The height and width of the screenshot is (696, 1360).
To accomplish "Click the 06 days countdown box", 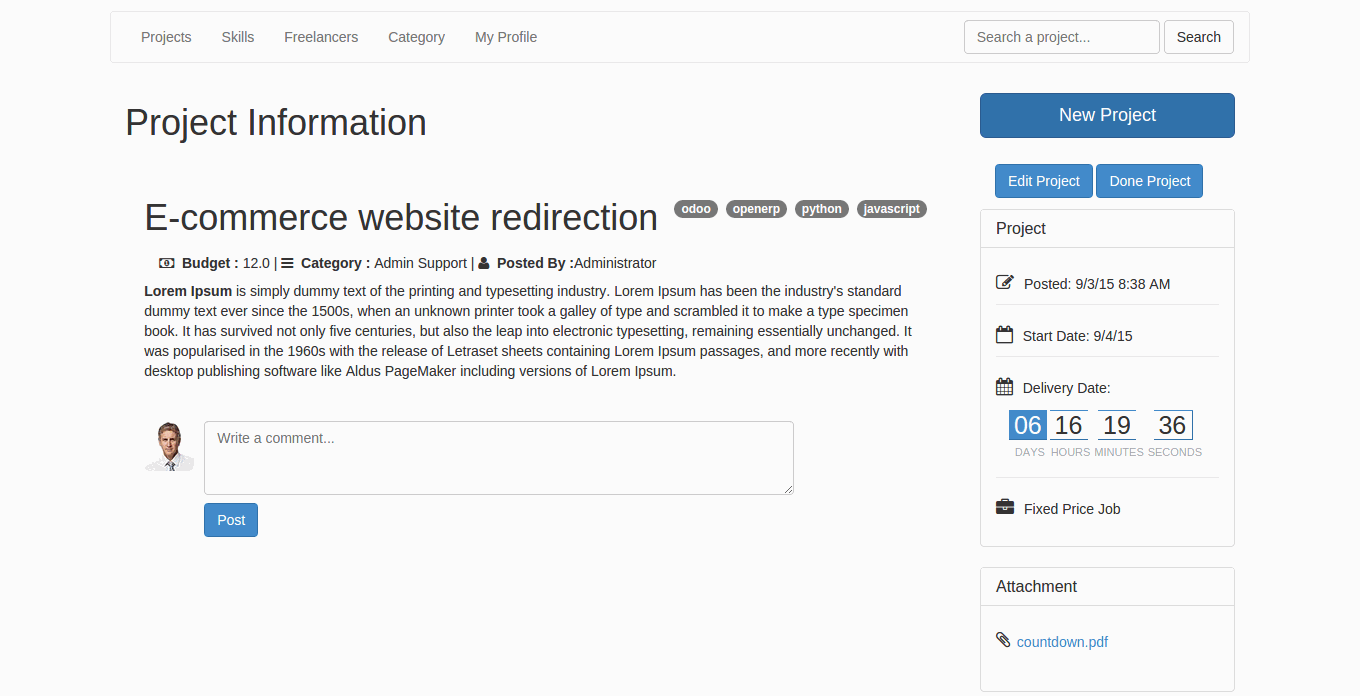I will coord(1028,425).
